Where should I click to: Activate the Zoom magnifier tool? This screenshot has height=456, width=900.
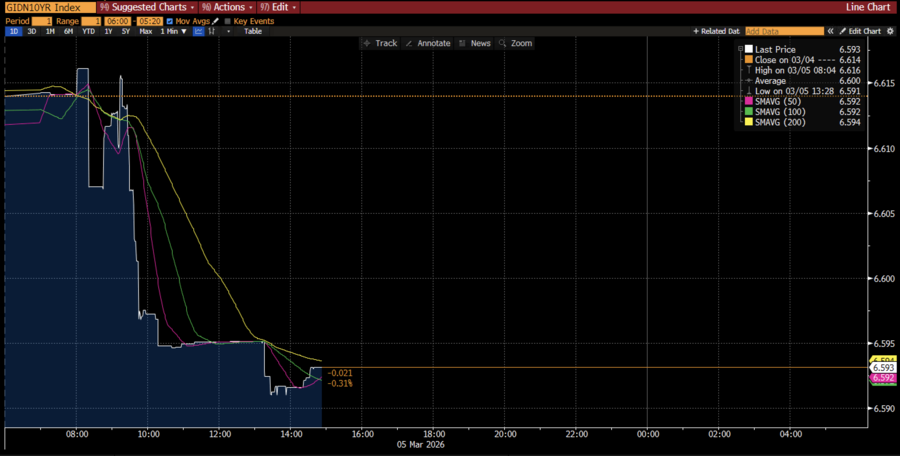click(x=516, y=43)
